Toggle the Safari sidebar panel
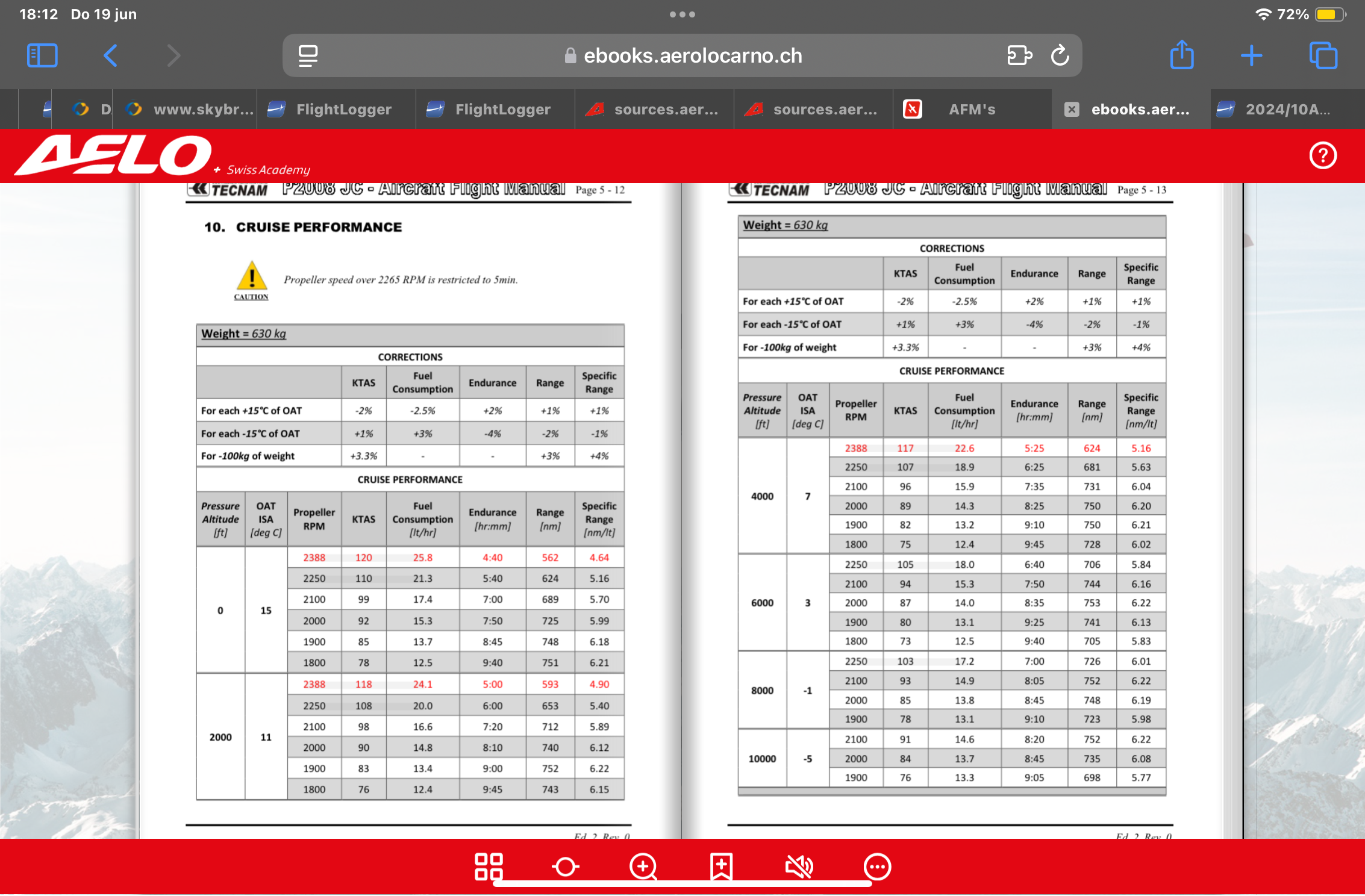Image resolution: width=1365 pixels, height=896 pixels. [x=42, y=55]
